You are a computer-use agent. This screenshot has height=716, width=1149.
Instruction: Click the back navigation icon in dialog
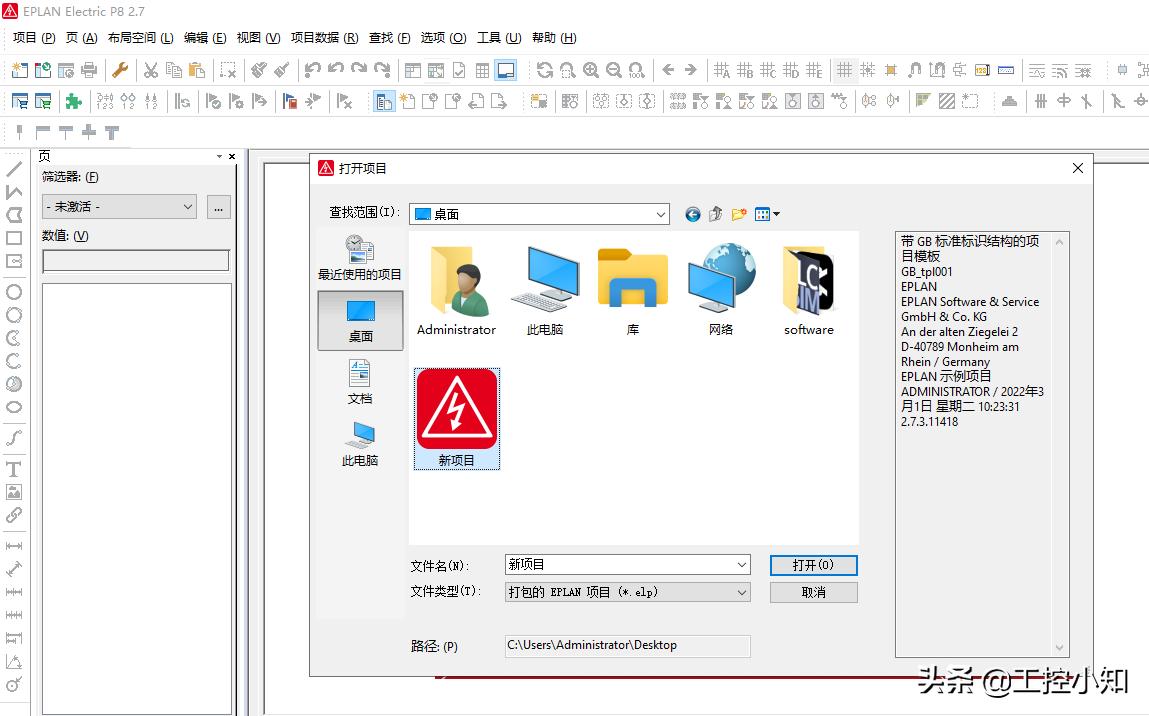tap(693, 214)
